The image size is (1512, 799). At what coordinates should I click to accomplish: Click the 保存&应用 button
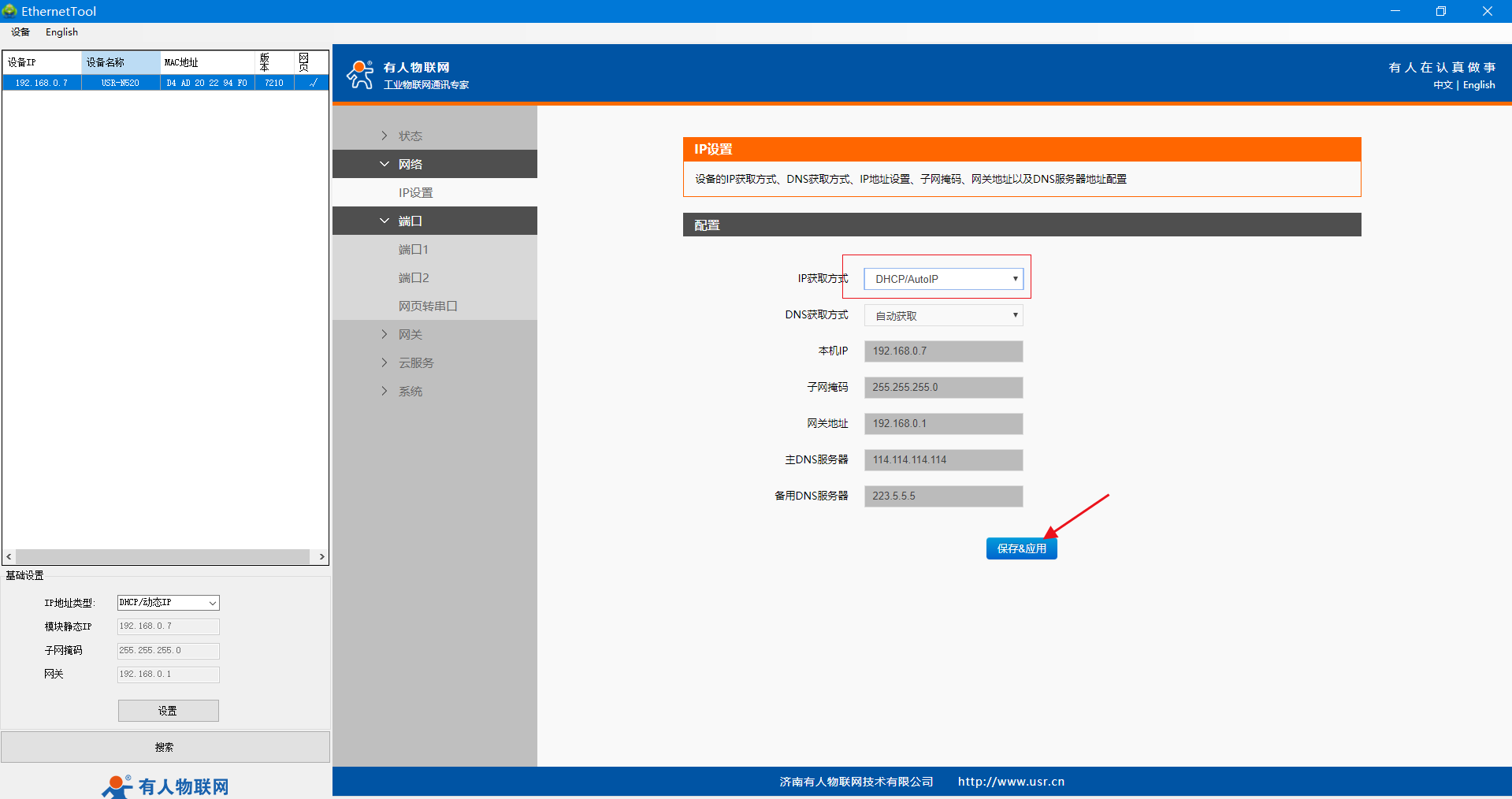[x=1021, y=548]
